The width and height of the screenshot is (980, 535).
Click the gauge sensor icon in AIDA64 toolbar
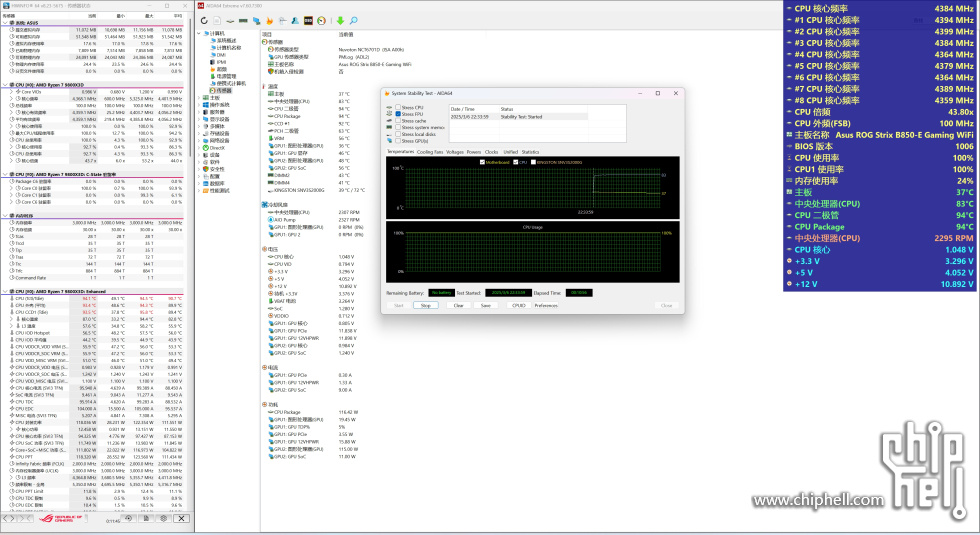321,21
